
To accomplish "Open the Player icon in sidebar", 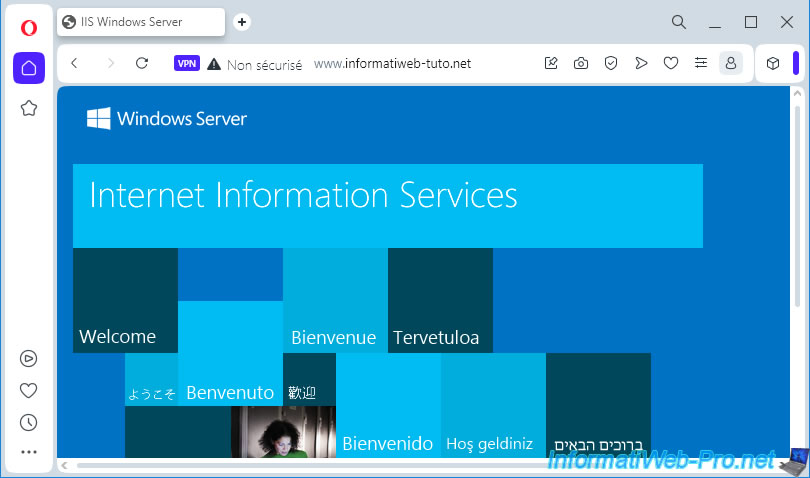I will click(28, 358).
